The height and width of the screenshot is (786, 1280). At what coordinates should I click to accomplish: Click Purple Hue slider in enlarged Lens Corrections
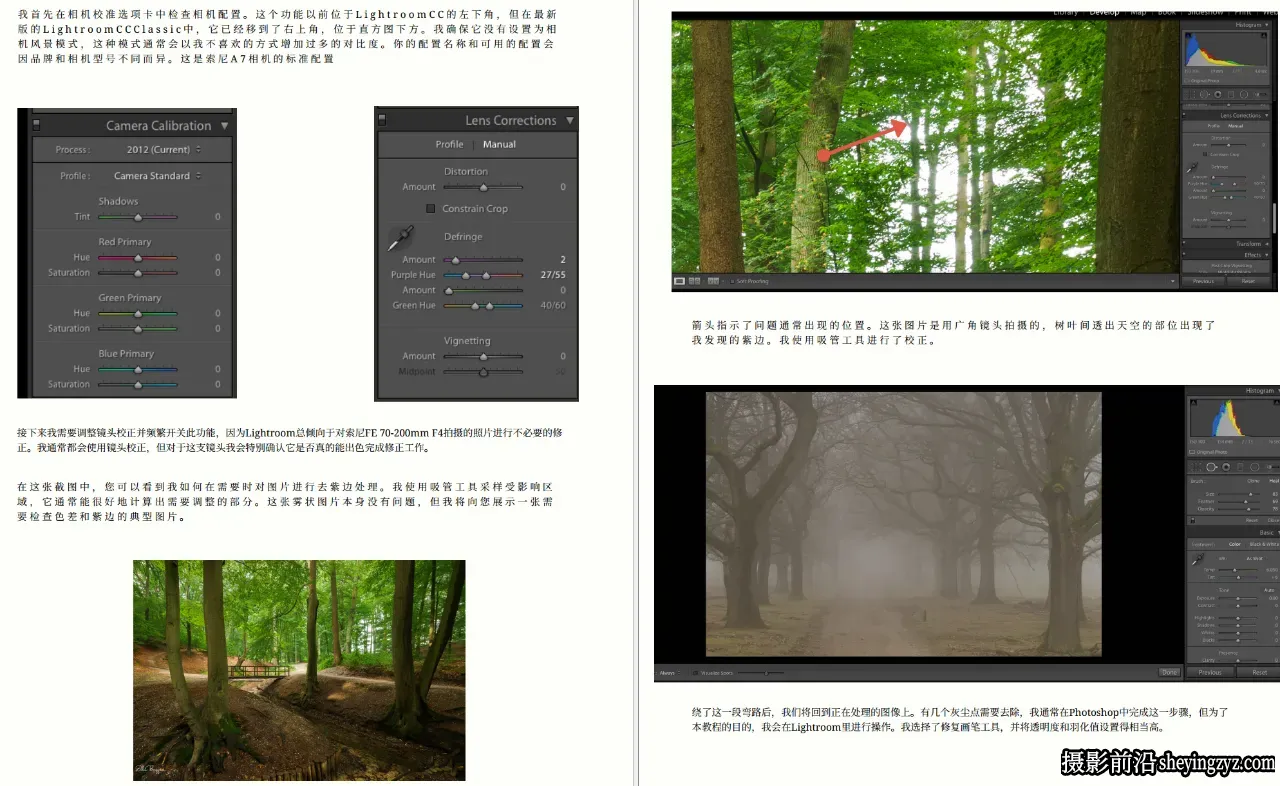pyautogui.click(x=483, y=275)
